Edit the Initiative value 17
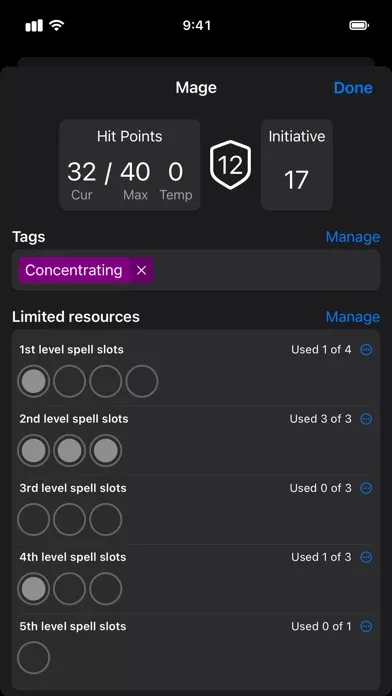The image size is (392, 696). click(296, 180)
